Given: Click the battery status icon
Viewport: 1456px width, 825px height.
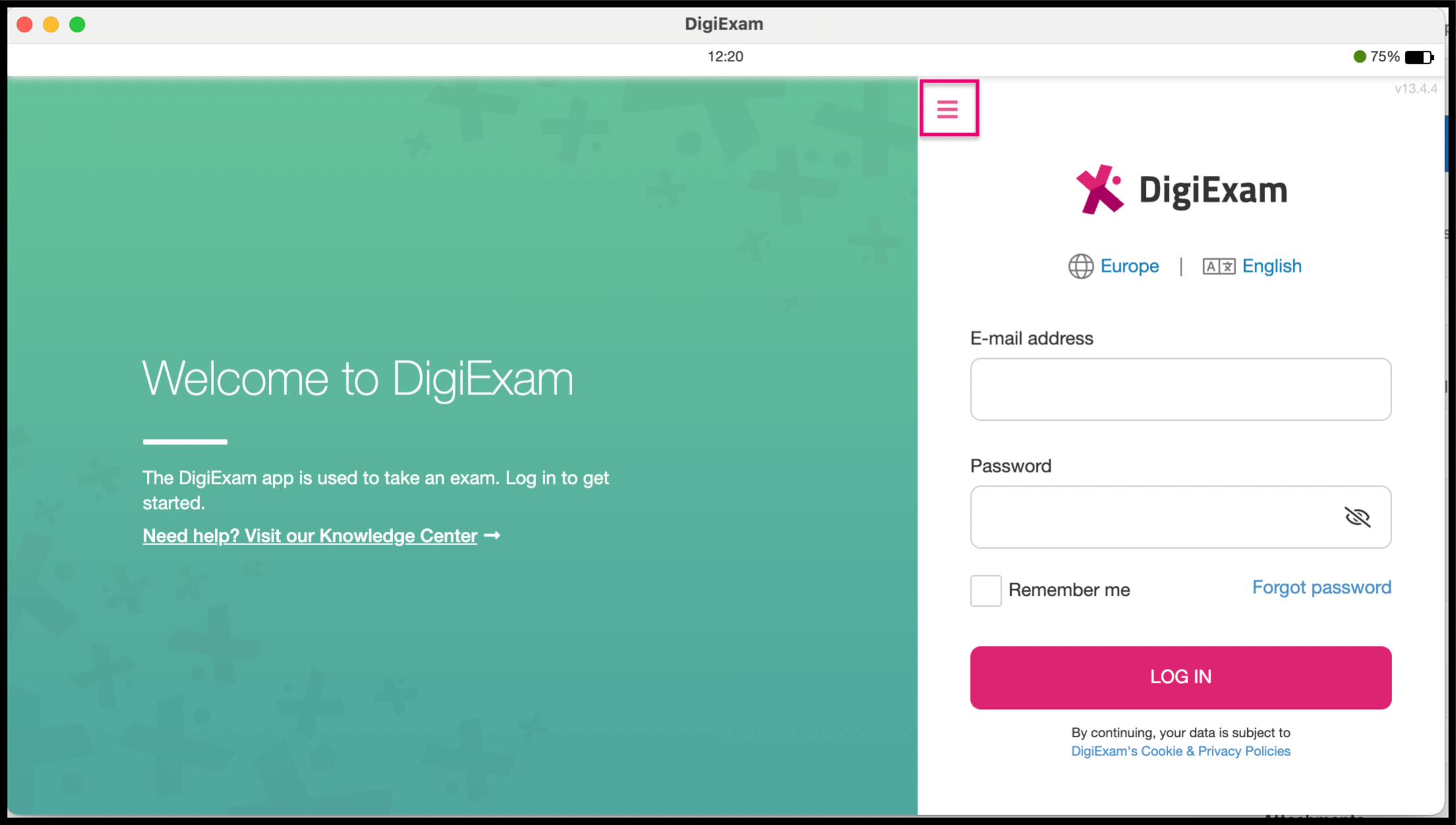Looking at the screenshot, I should [1419, 57].
